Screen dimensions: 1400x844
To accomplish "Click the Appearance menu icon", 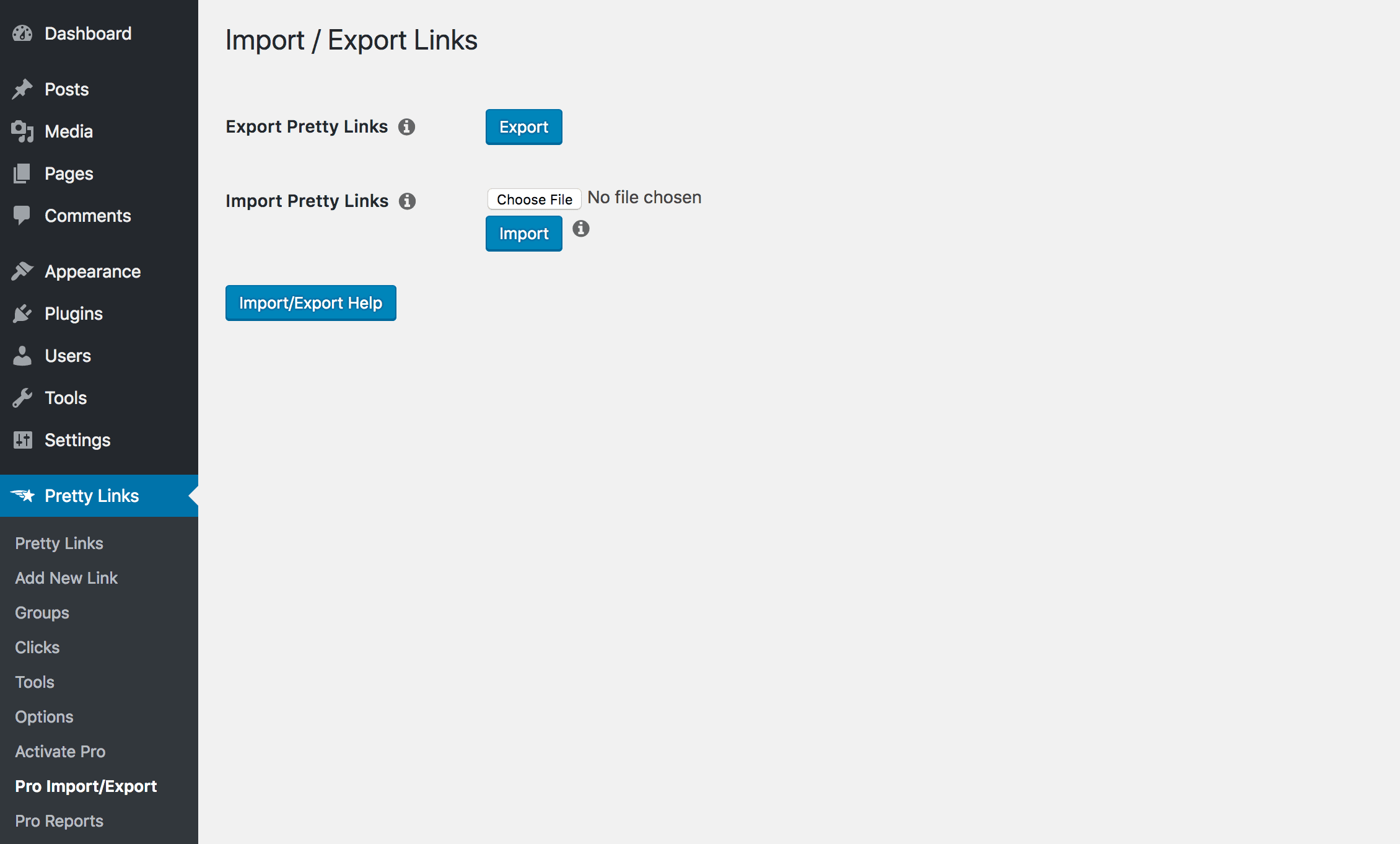I will coord(22,272).
